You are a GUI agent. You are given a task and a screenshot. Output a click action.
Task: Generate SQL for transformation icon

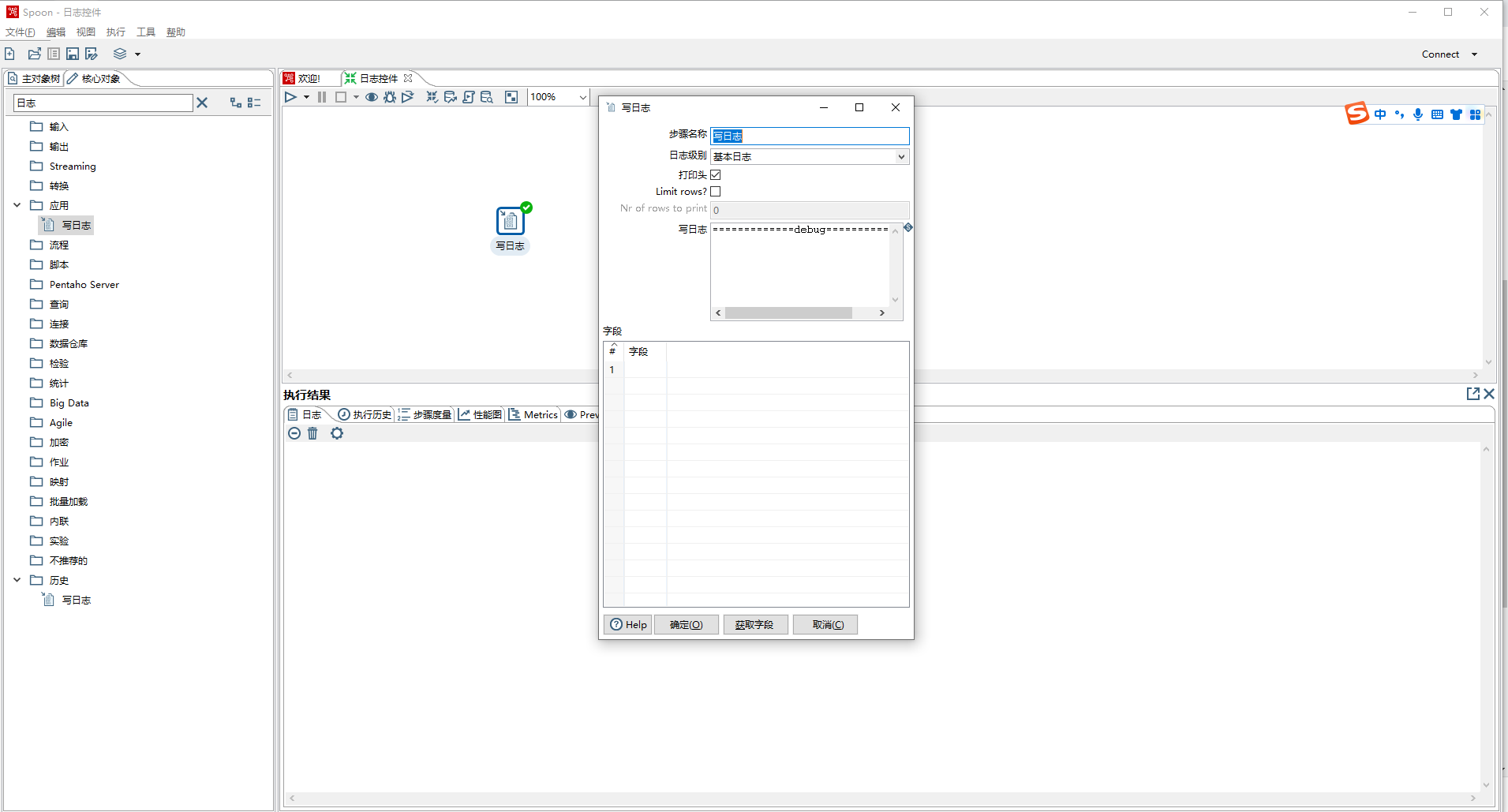pyautogui.click(x=469, y=97)
